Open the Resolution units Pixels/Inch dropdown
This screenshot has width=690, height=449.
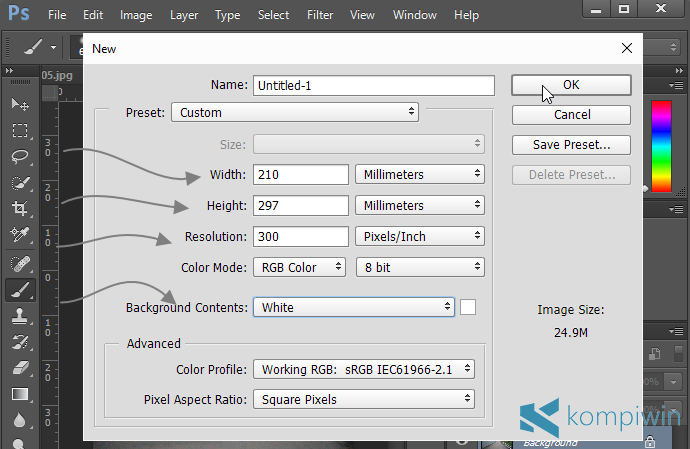coord(420,236)
